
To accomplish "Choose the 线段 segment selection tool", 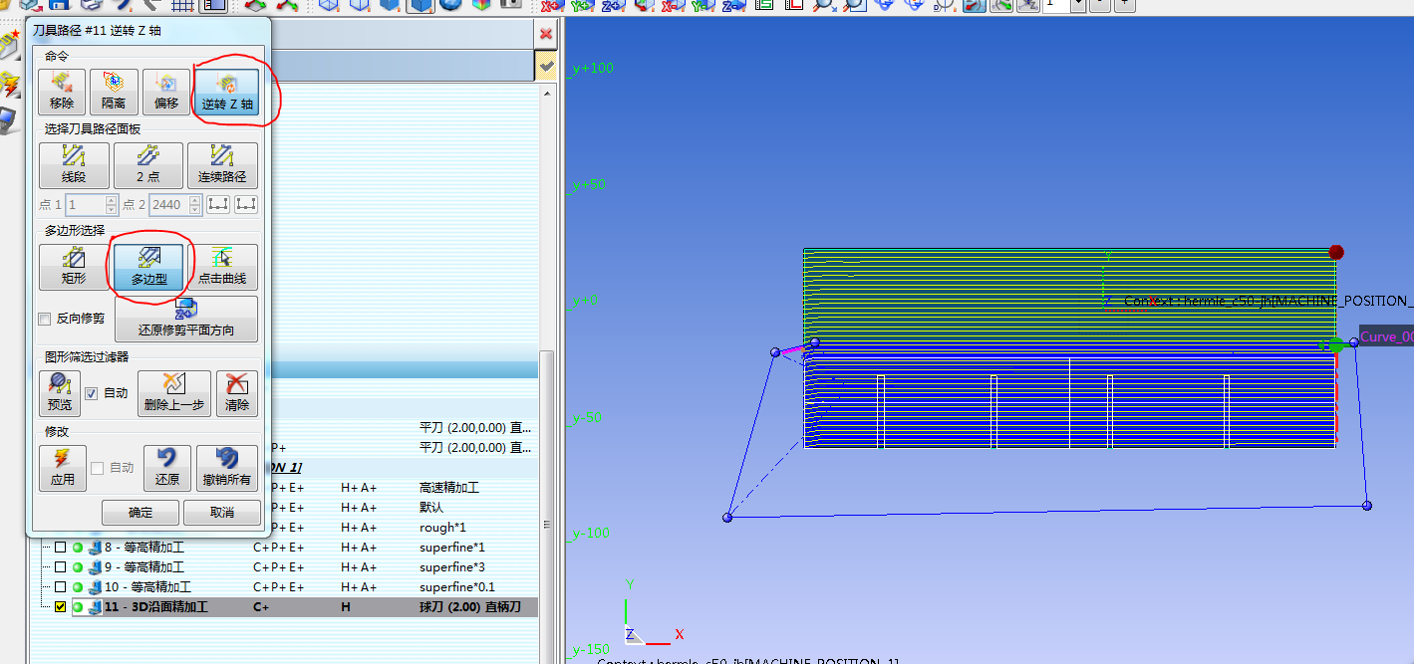I will pyautogui.click(x=74, y=165).
